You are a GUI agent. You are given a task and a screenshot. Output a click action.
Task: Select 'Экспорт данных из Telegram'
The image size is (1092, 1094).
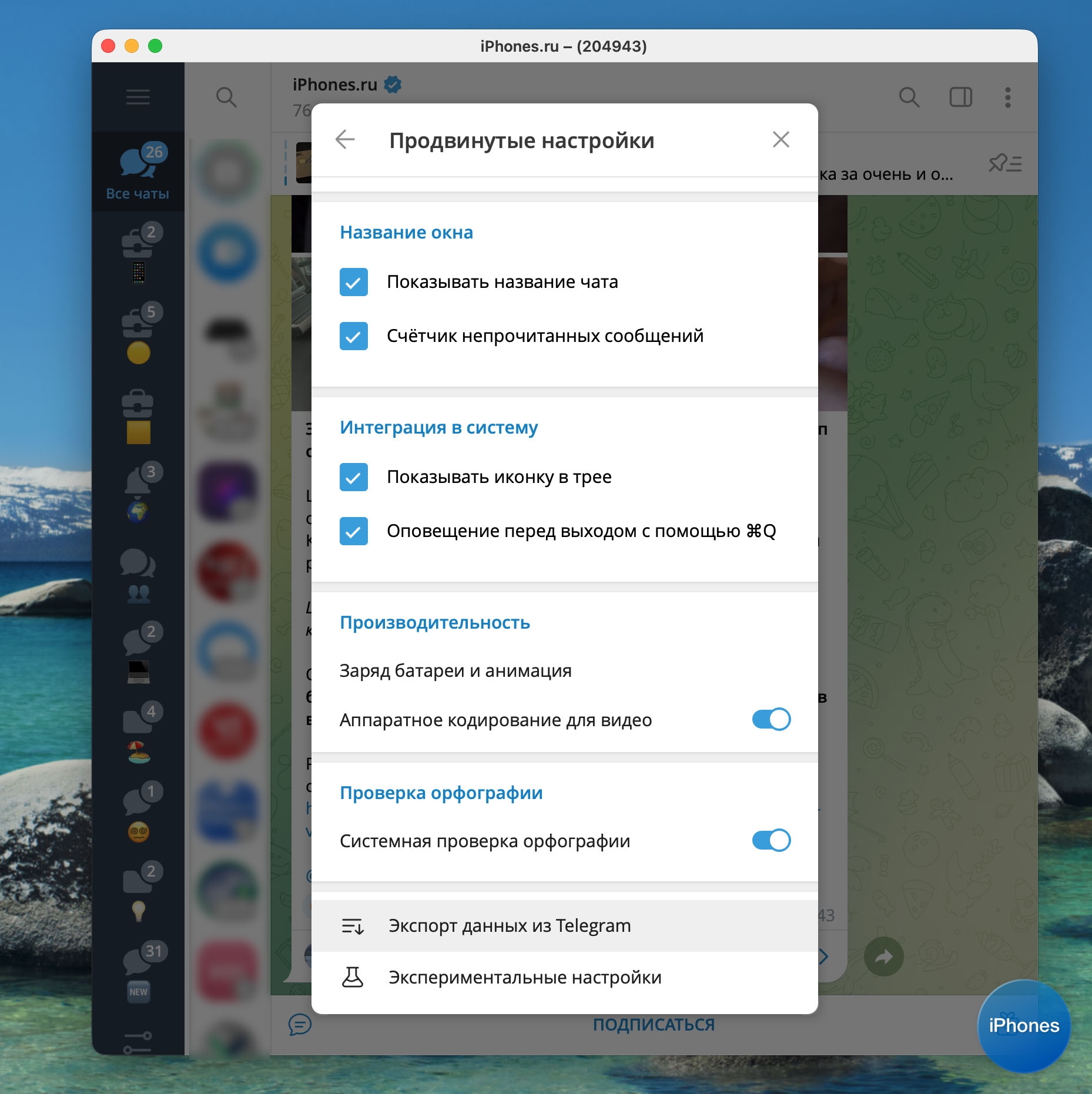pos(509,925)
